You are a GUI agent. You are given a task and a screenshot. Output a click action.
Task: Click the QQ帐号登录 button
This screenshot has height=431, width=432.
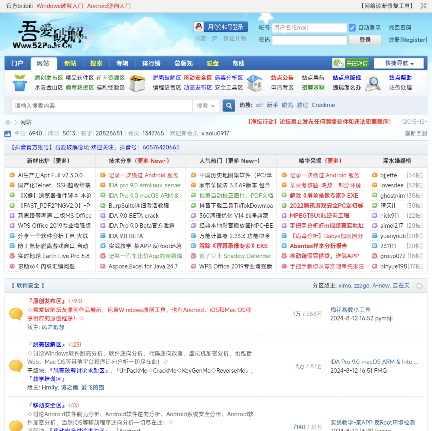click(221, 27)
